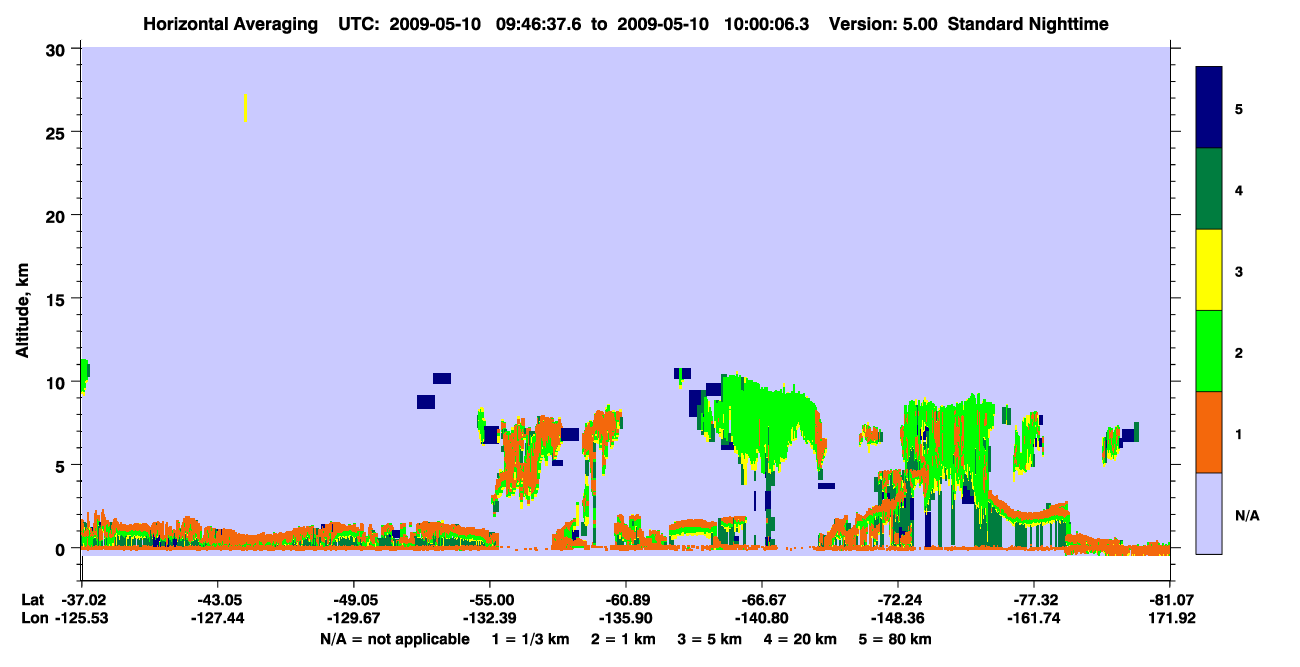The height and width of the screenshot is (667, 1300).
Task: Click the orange level 1 colorbar segment
Action: (1209, 432)
